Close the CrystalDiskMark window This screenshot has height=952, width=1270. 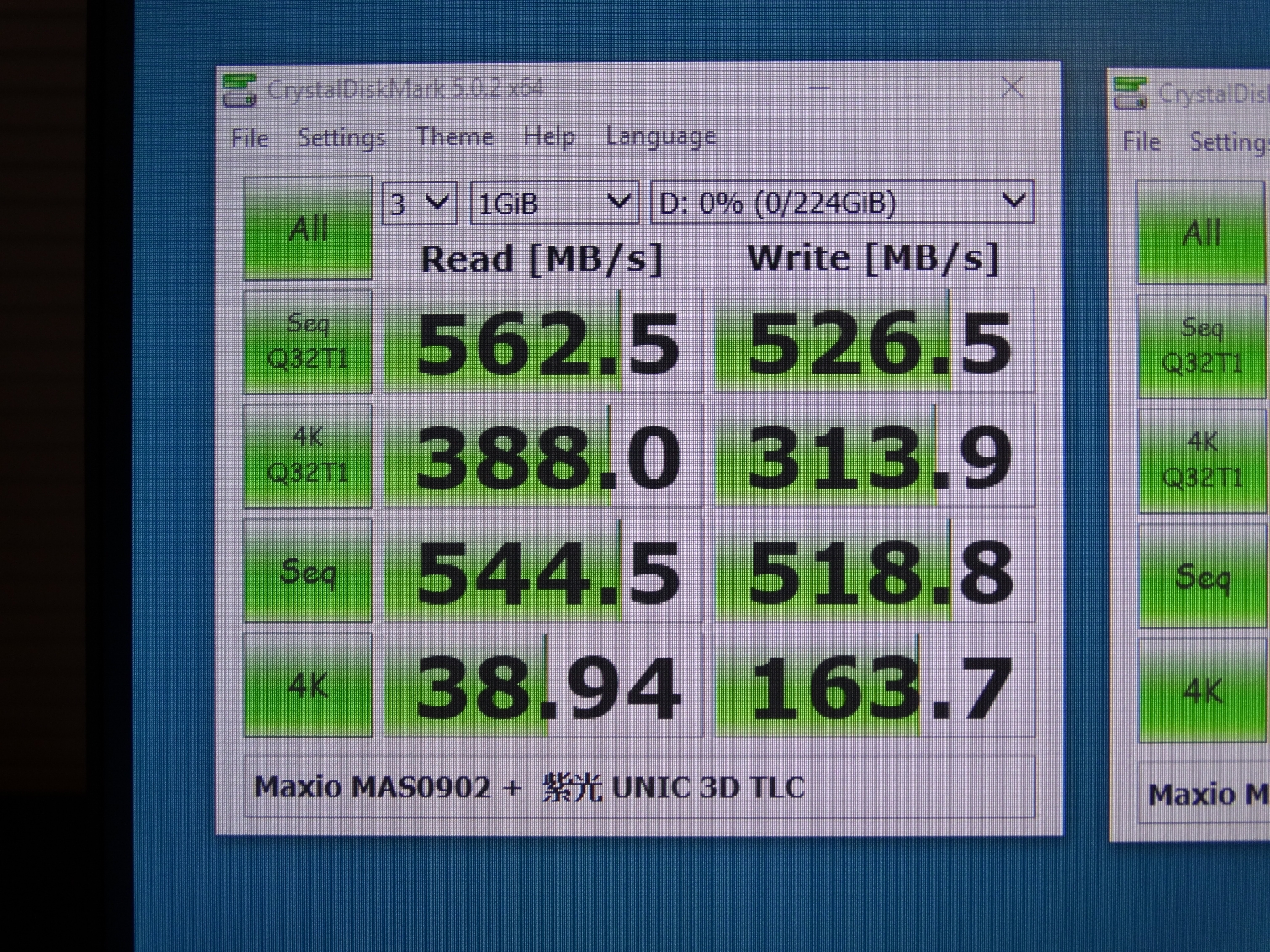(x=1012, y=87)
